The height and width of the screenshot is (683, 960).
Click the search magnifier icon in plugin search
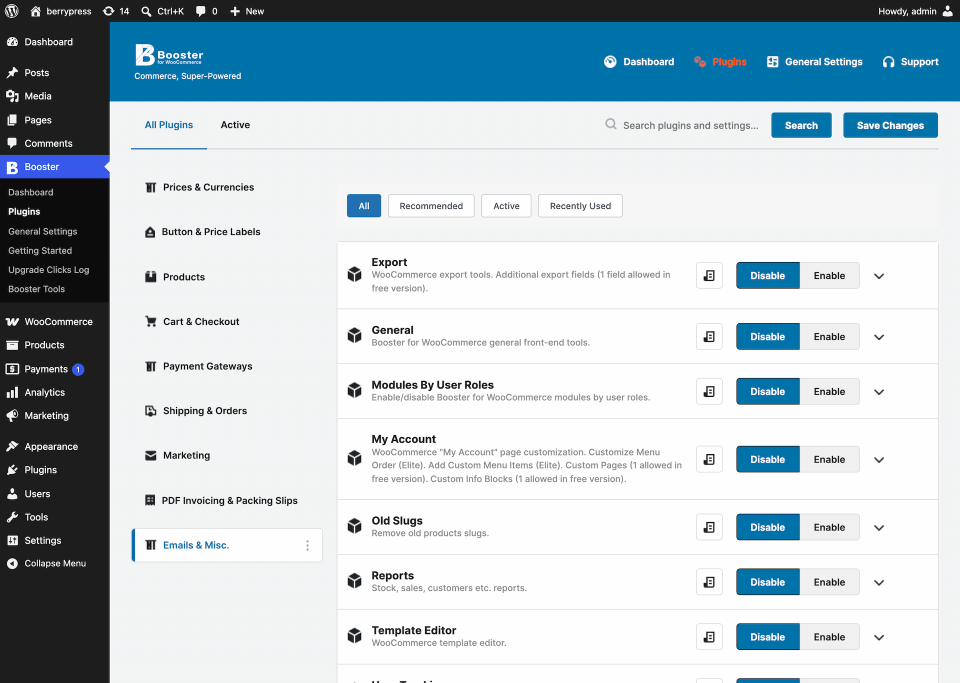coord(610,124)
